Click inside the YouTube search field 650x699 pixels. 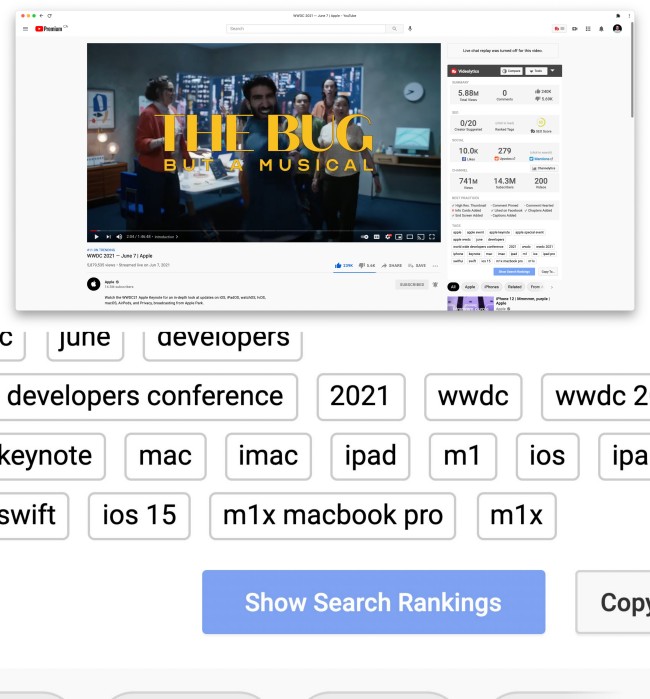pyautogui.click(x=306, y=29)
